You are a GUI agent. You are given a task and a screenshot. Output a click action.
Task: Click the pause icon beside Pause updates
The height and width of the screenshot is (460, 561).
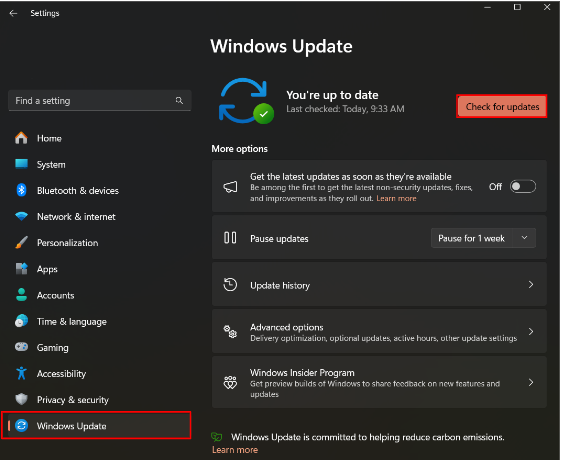click(x=230, y=238)
